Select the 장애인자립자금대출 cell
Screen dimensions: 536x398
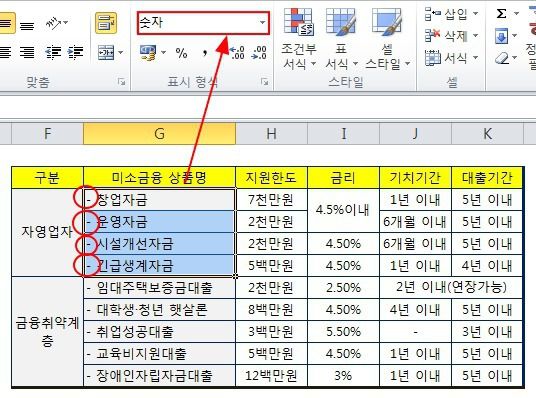159,376
